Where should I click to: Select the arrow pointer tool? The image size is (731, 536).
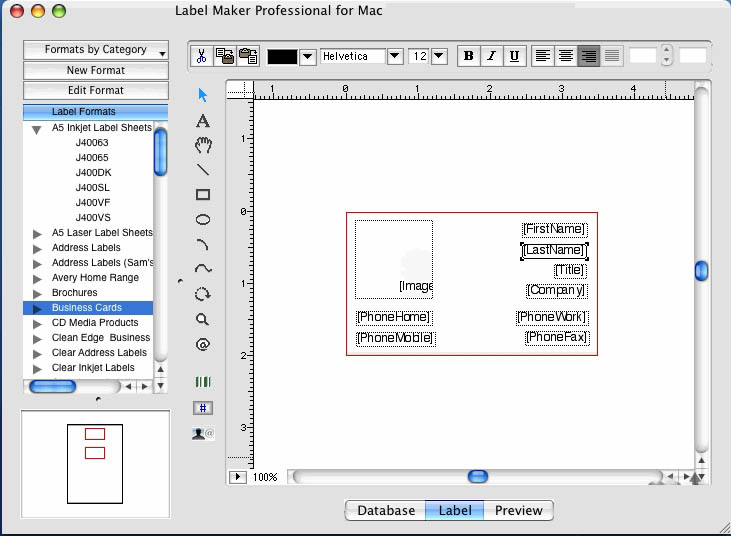[203, 95]
